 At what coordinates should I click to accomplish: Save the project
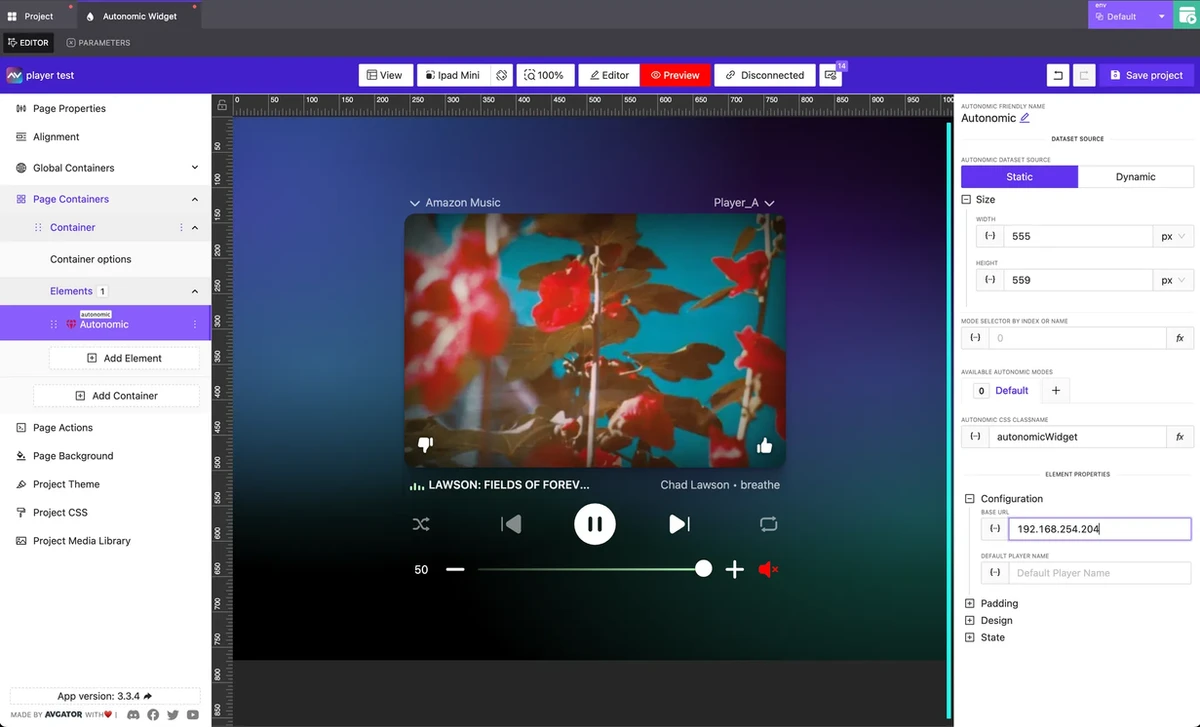(1147, 74)
